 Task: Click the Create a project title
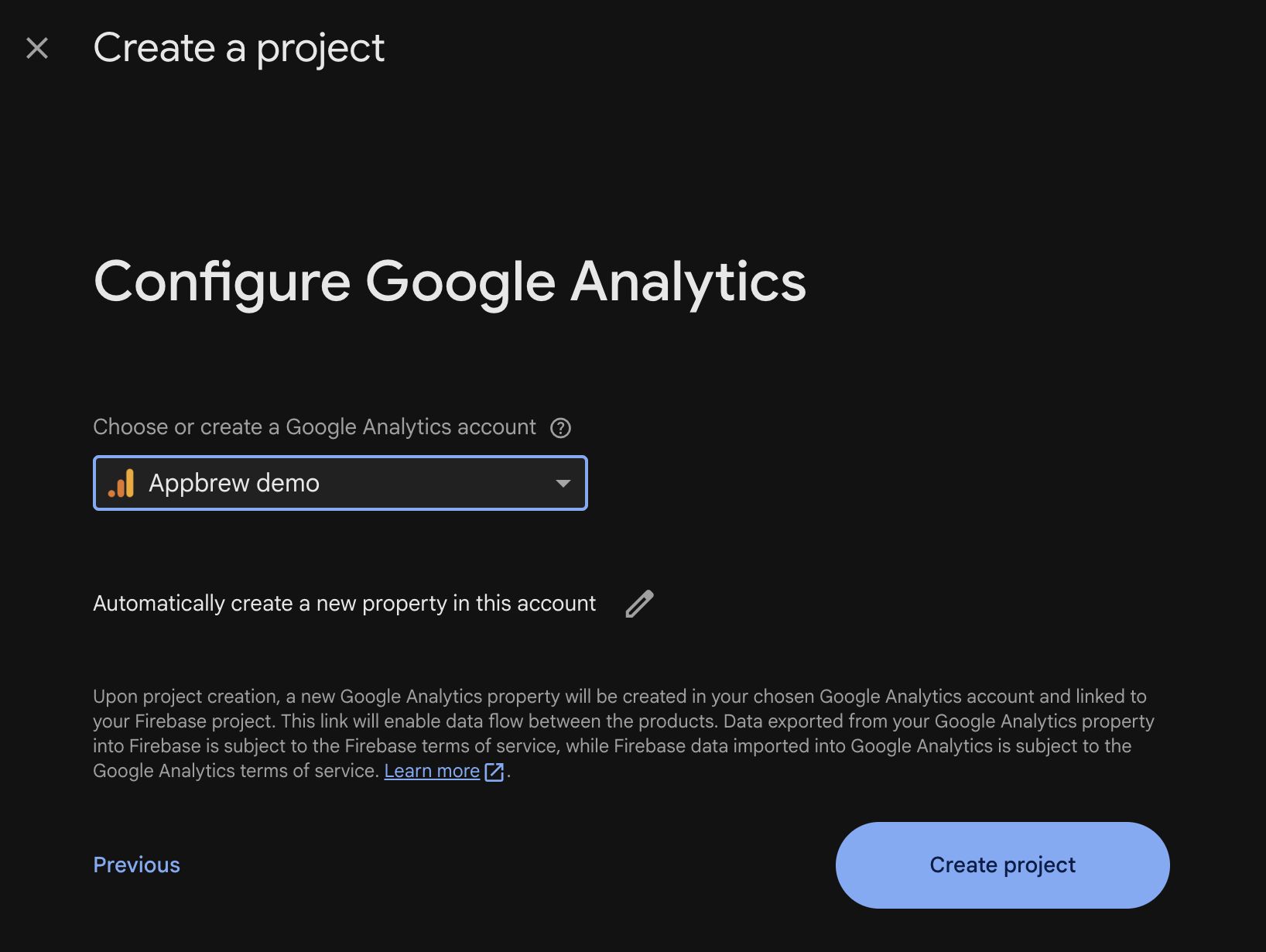coord(238,49)
